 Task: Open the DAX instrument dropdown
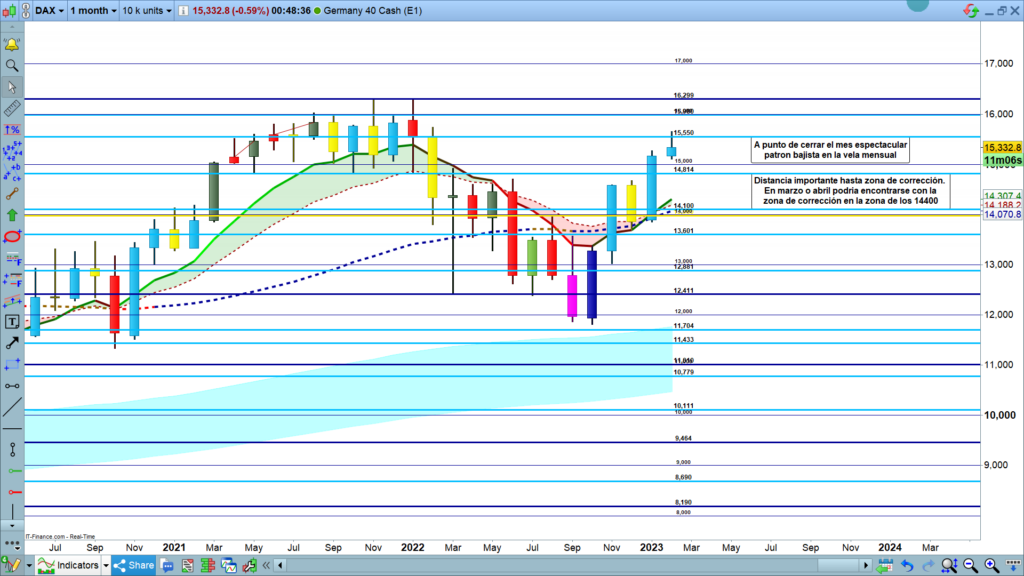coord(50,11)
